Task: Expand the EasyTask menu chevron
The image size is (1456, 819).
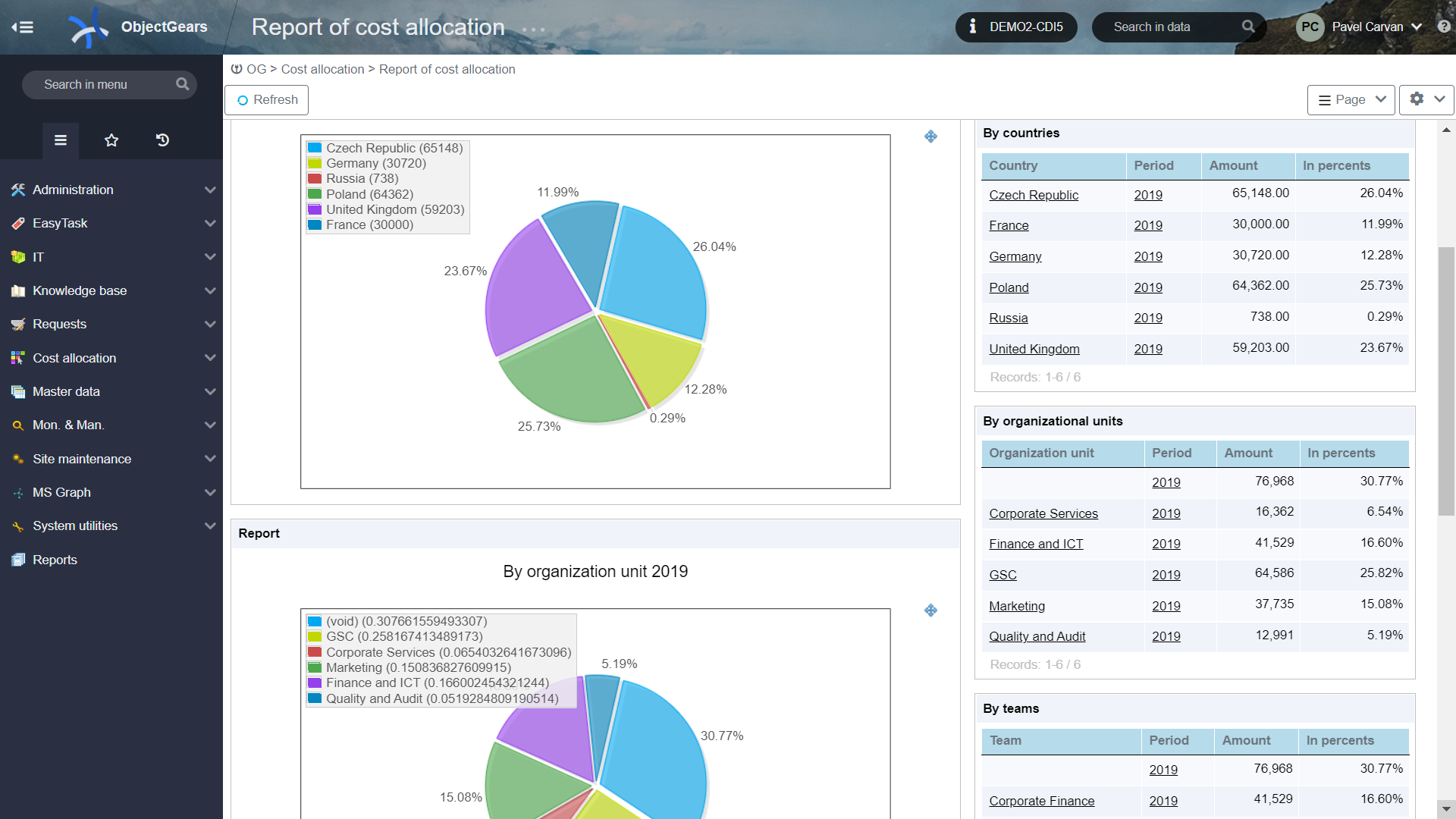Action: (x=210, y=223)
